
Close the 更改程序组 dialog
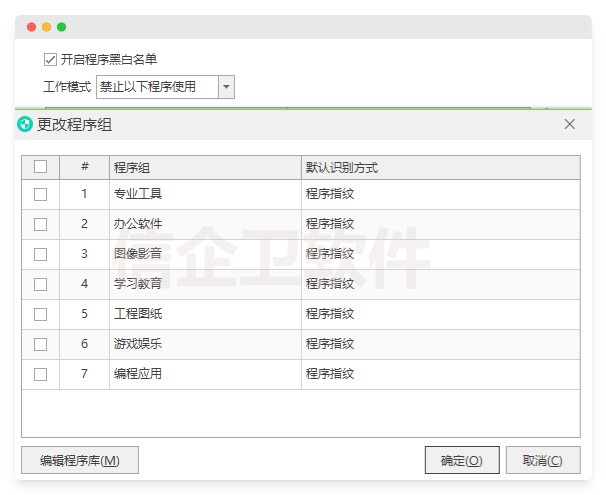coord(570,124)
